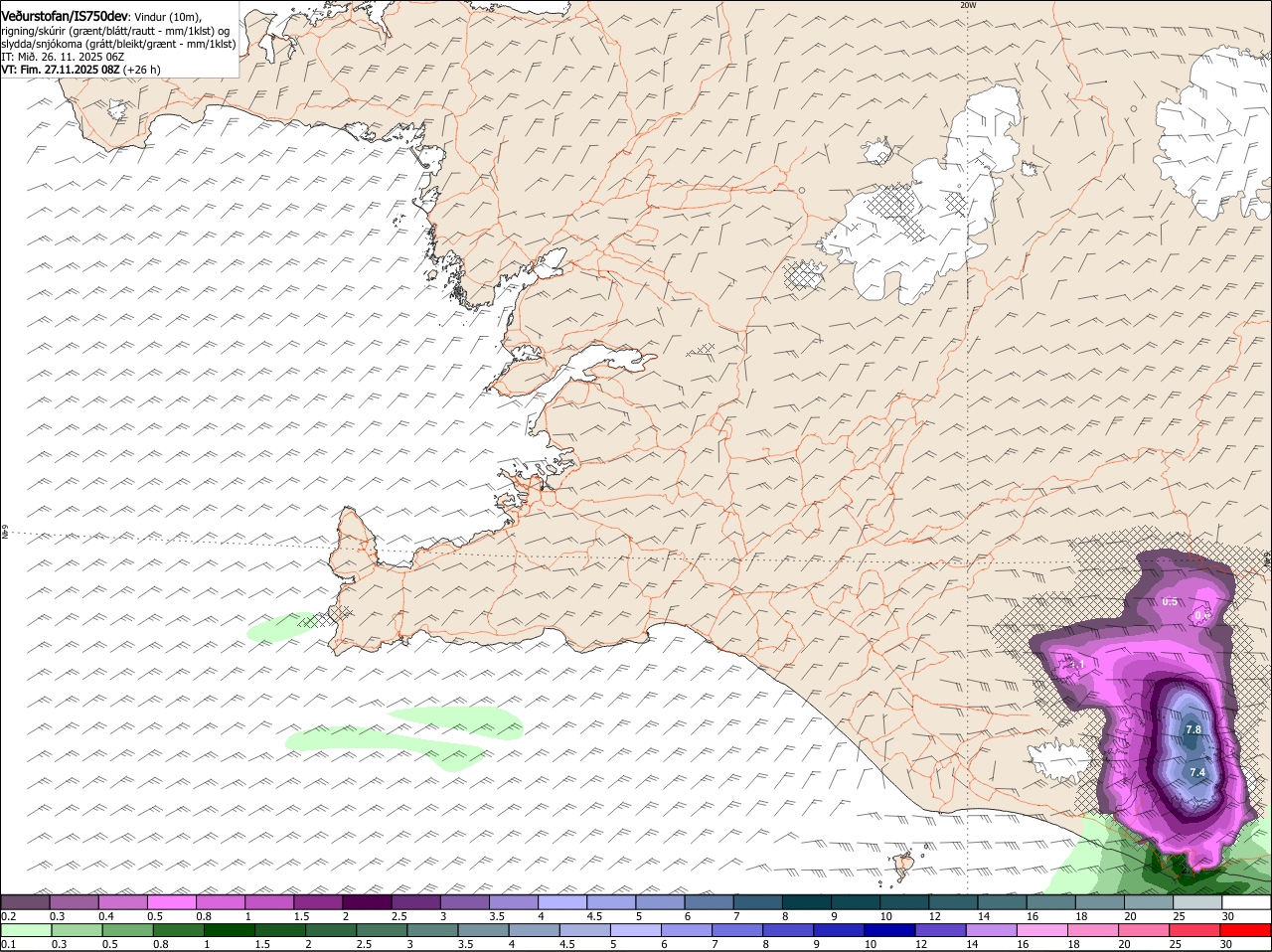
Task: Select lower legend pale green swatch 0.1 to 0.3
Action: tap(27, 930)
